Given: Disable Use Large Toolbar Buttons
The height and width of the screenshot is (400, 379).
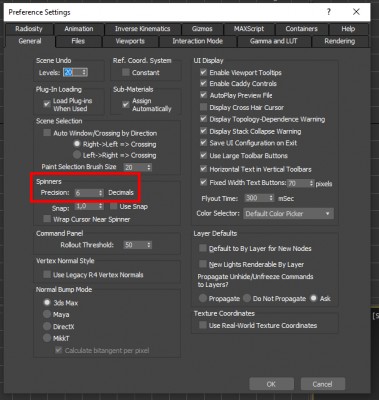Looking at the screenshot, I should pos(203,155).
